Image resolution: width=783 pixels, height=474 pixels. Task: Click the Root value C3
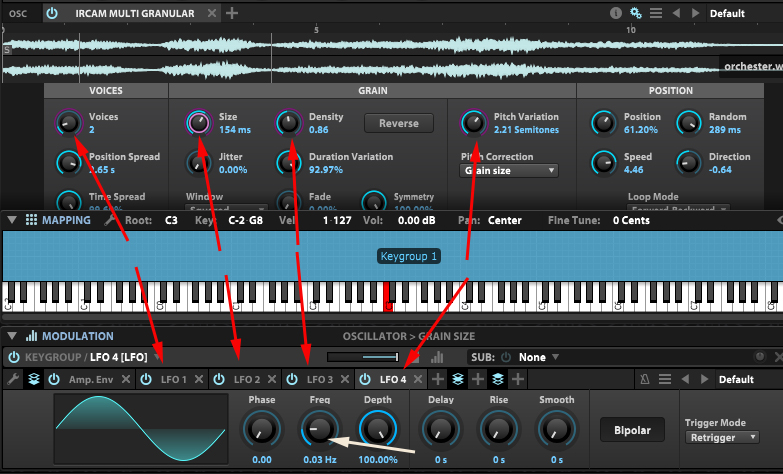click(x=171, y=220)
